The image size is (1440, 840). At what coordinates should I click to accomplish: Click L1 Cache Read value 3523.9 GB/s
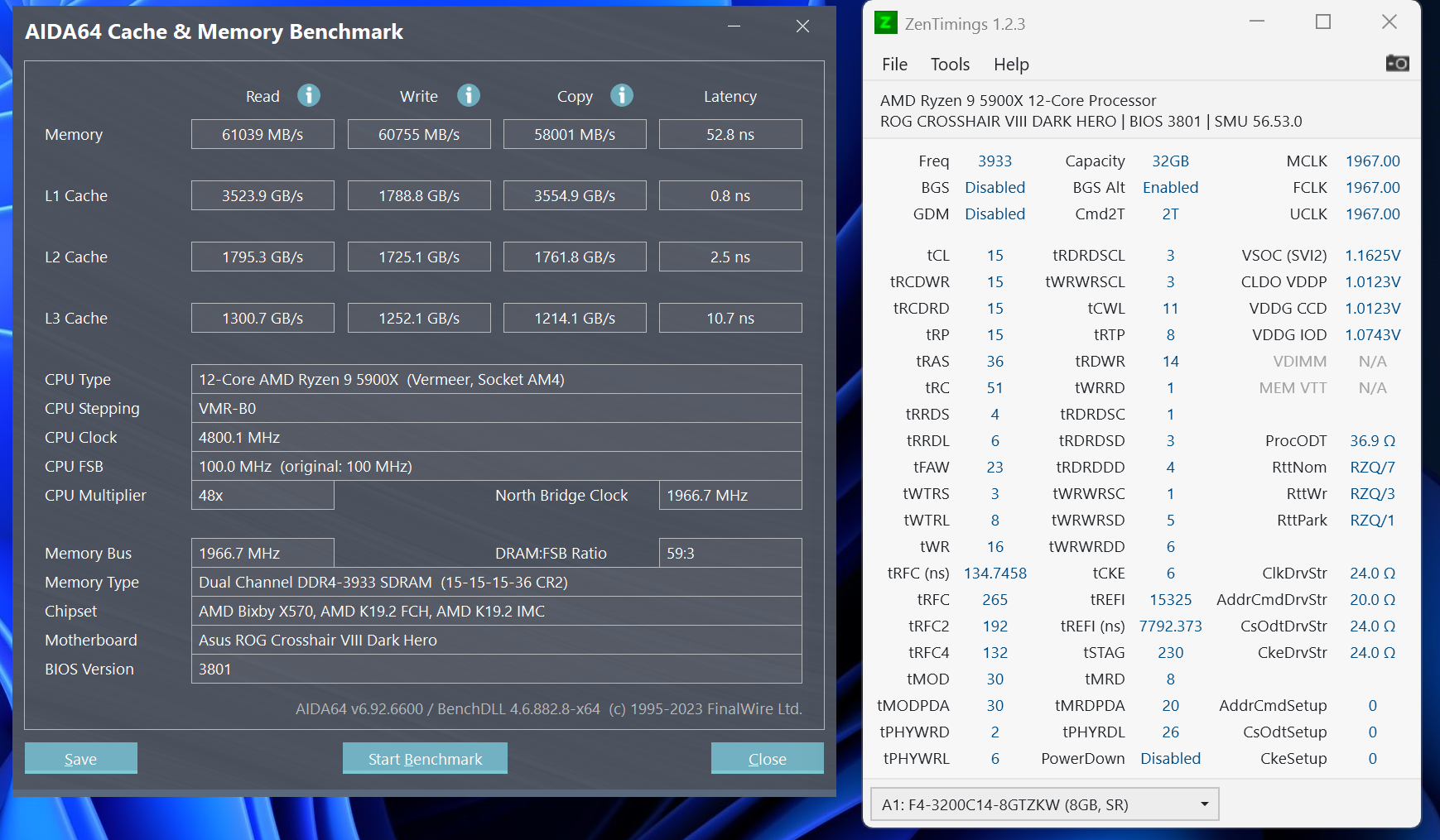pos(262,195)
